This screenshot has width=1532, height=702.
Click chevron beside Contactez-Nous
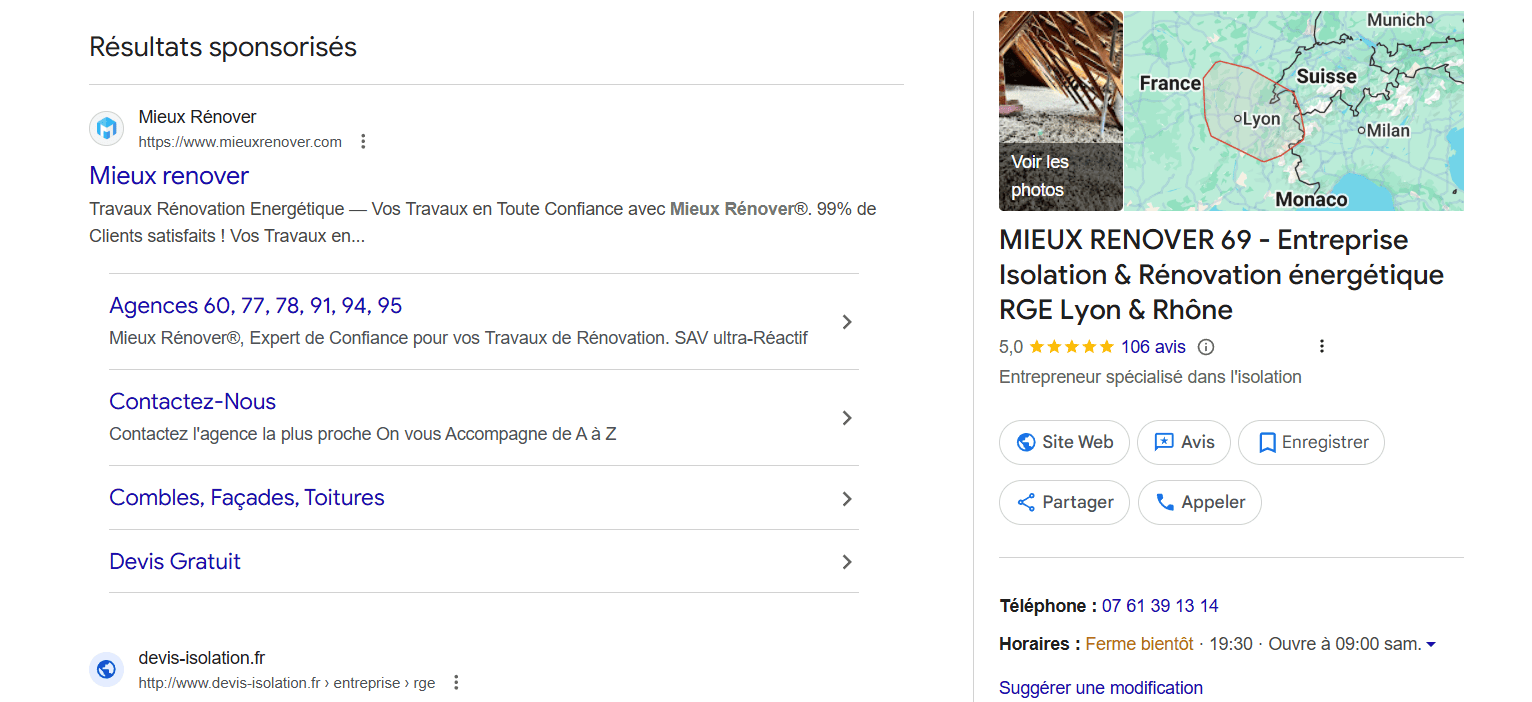coord(846,418)
